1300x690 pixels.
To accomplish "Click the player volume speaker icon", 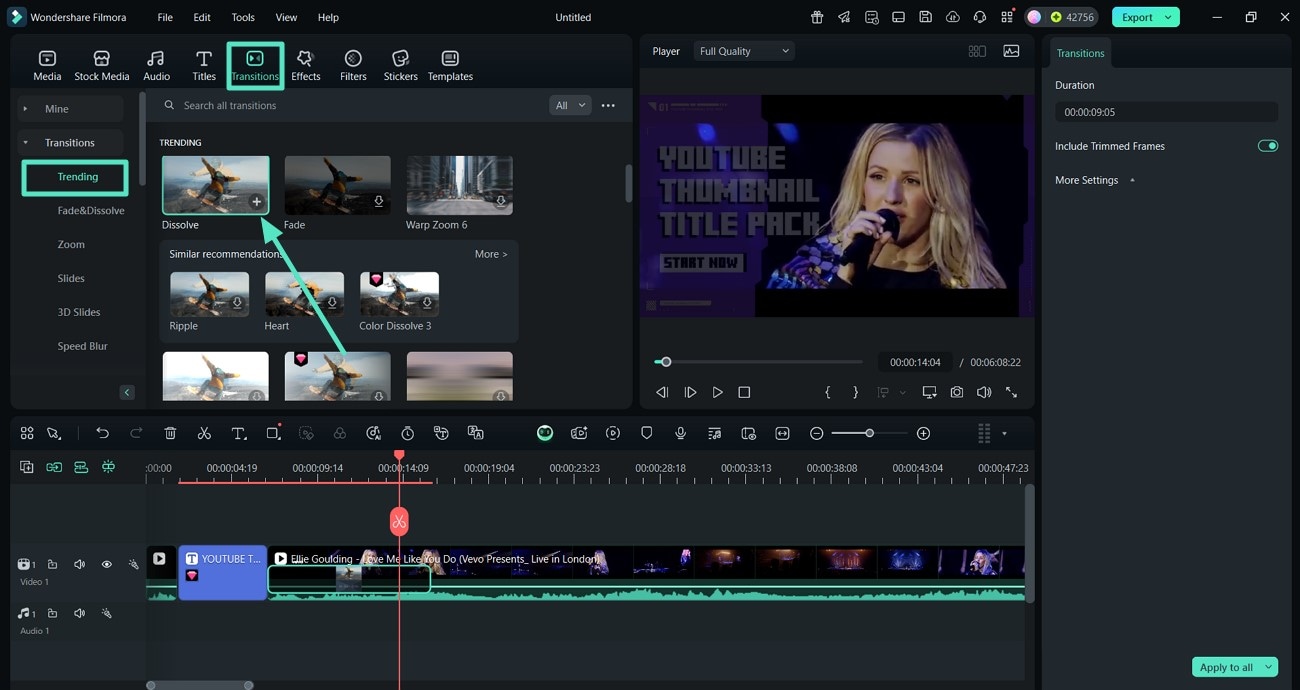I will click(x=984, y=392).
